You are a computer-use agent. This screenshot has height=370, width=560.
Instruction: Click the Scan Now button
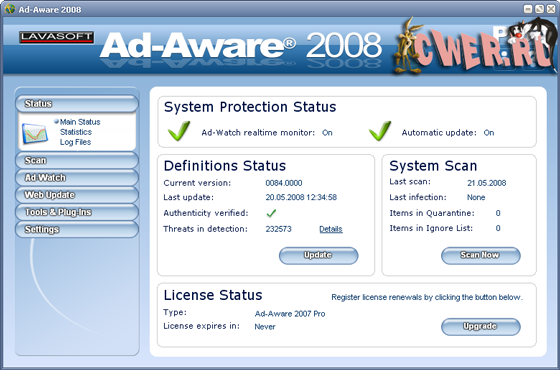(481, 255)
